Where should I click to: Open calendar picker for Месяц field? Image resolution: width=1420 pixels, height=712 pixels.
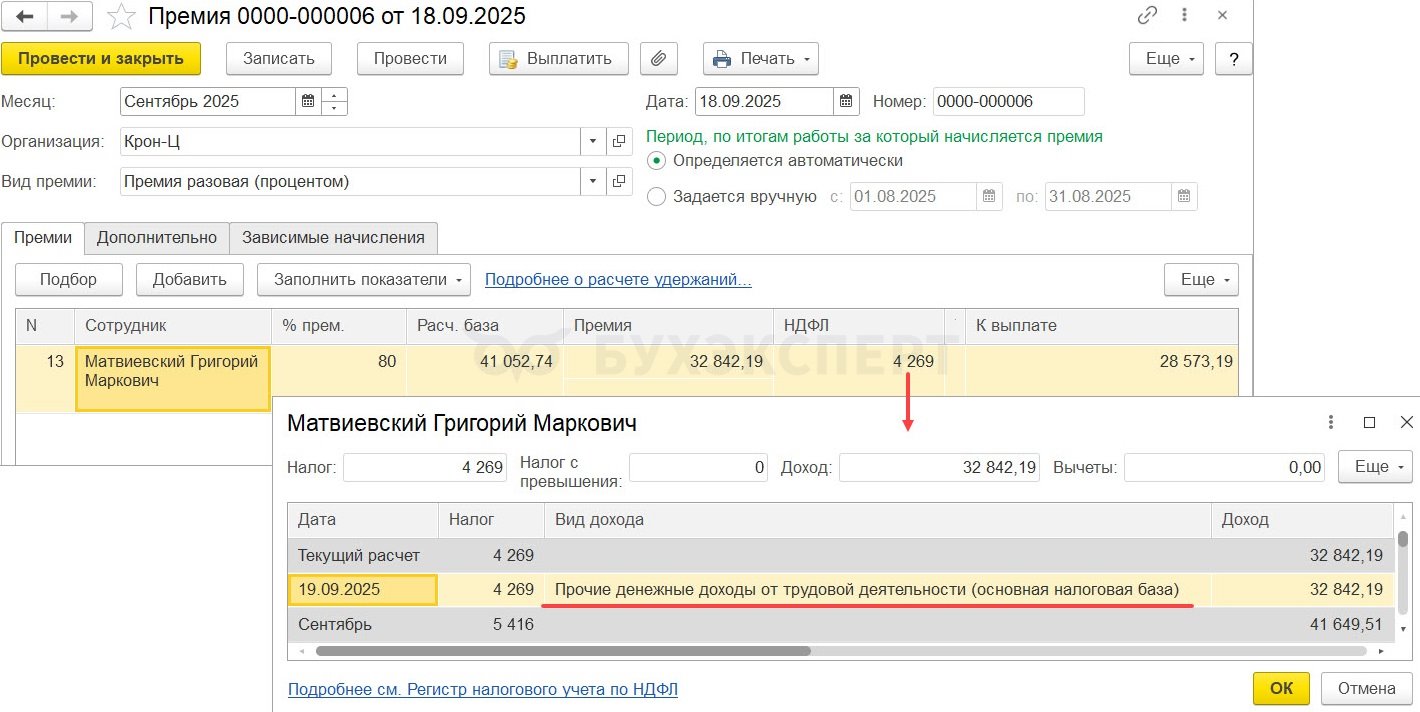click(308, 102)
